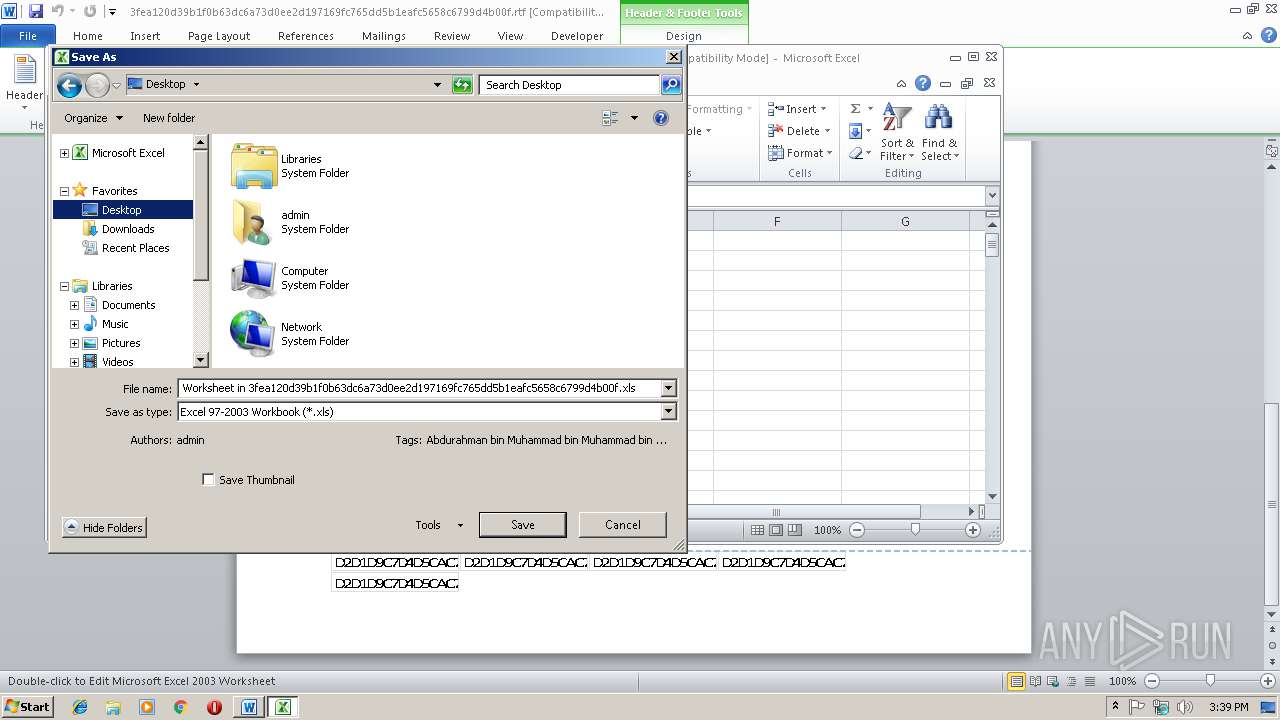Click the Back arrow in Save As dialog
Screen dimensions: 1280x720
tap(69, 85)
